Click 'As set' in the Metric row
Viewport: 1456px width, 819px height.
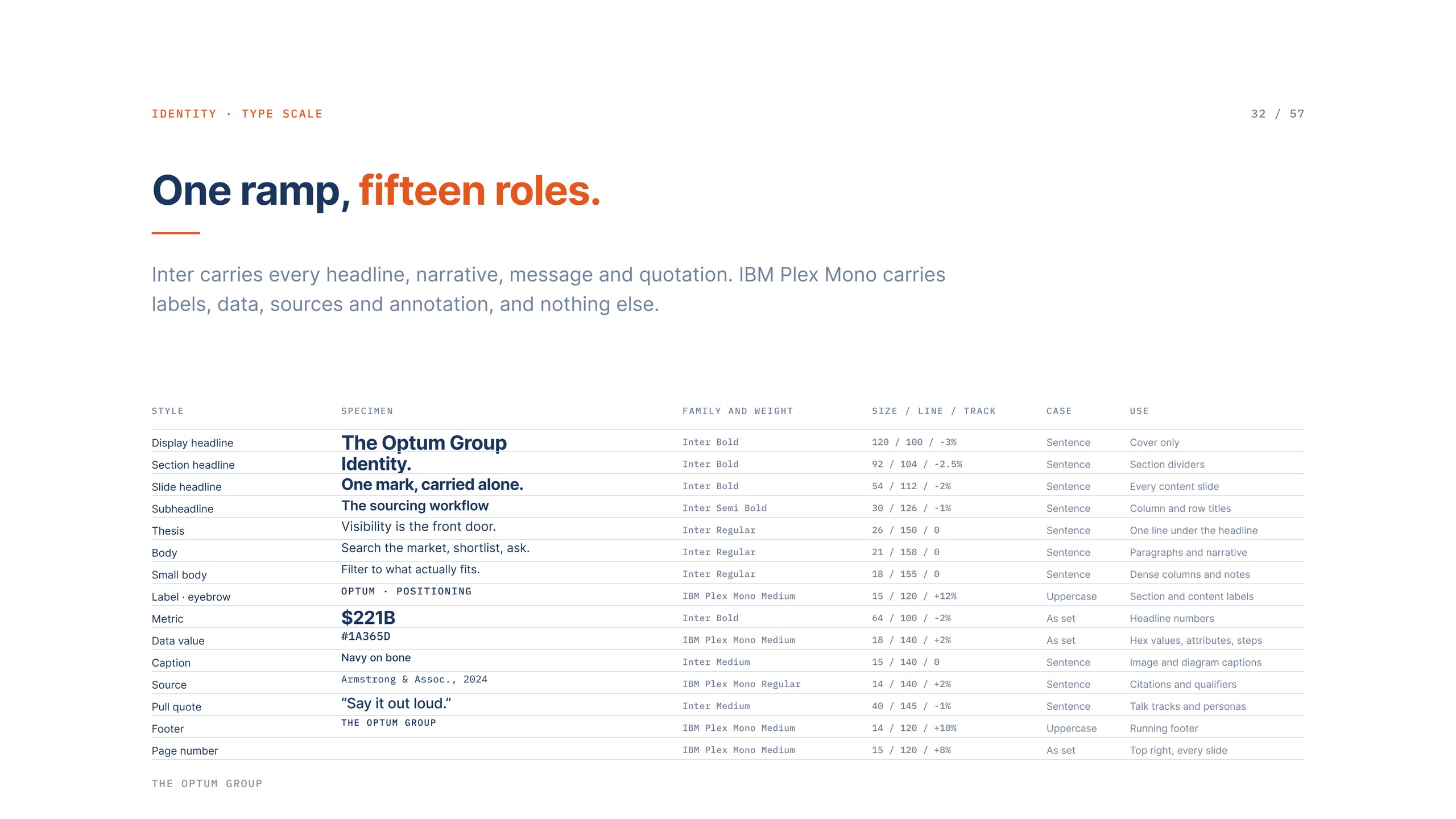[1061, 619]
